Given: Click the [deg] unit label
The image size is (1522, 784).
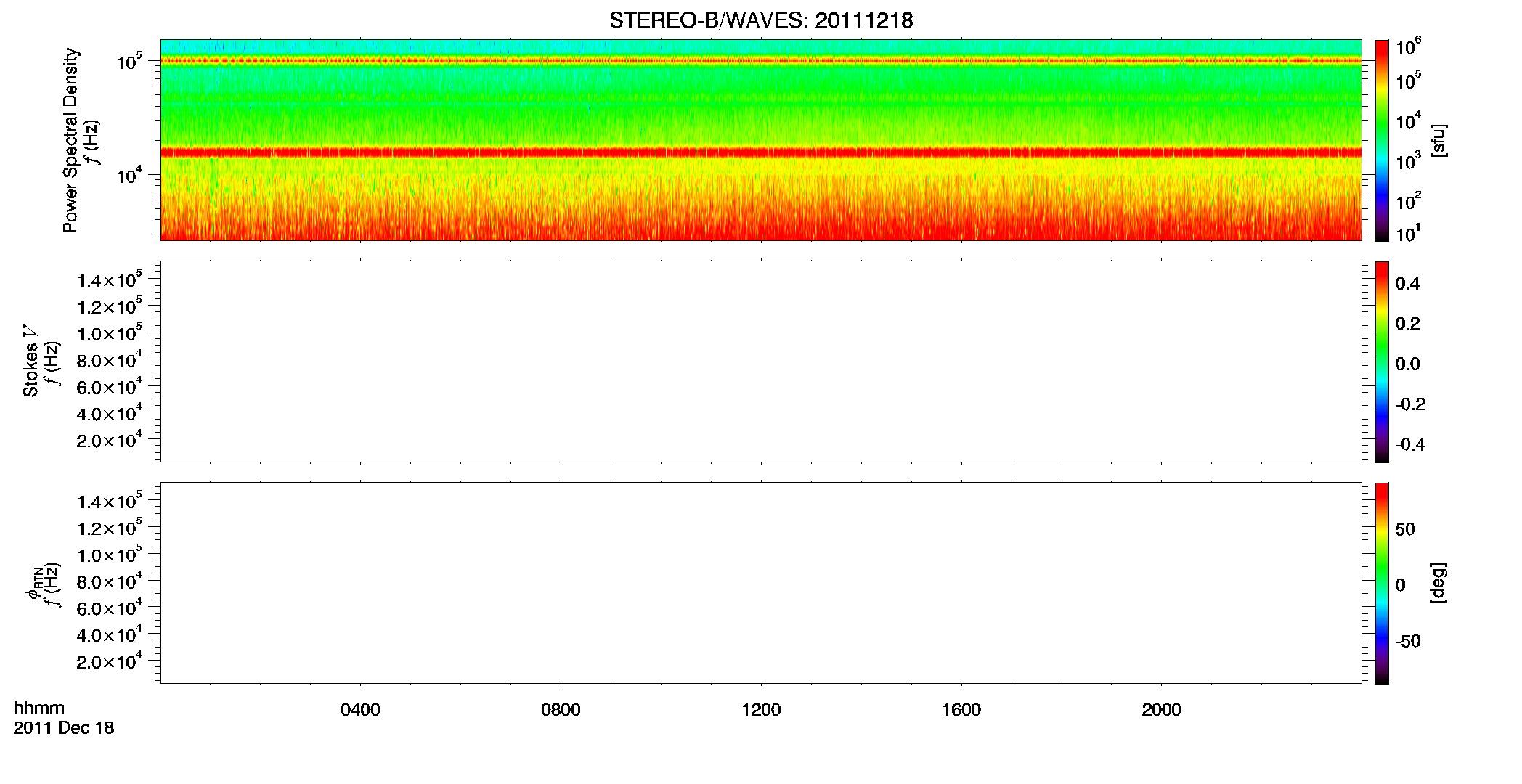Looking at the screenshot, I should click(1438, 583).
